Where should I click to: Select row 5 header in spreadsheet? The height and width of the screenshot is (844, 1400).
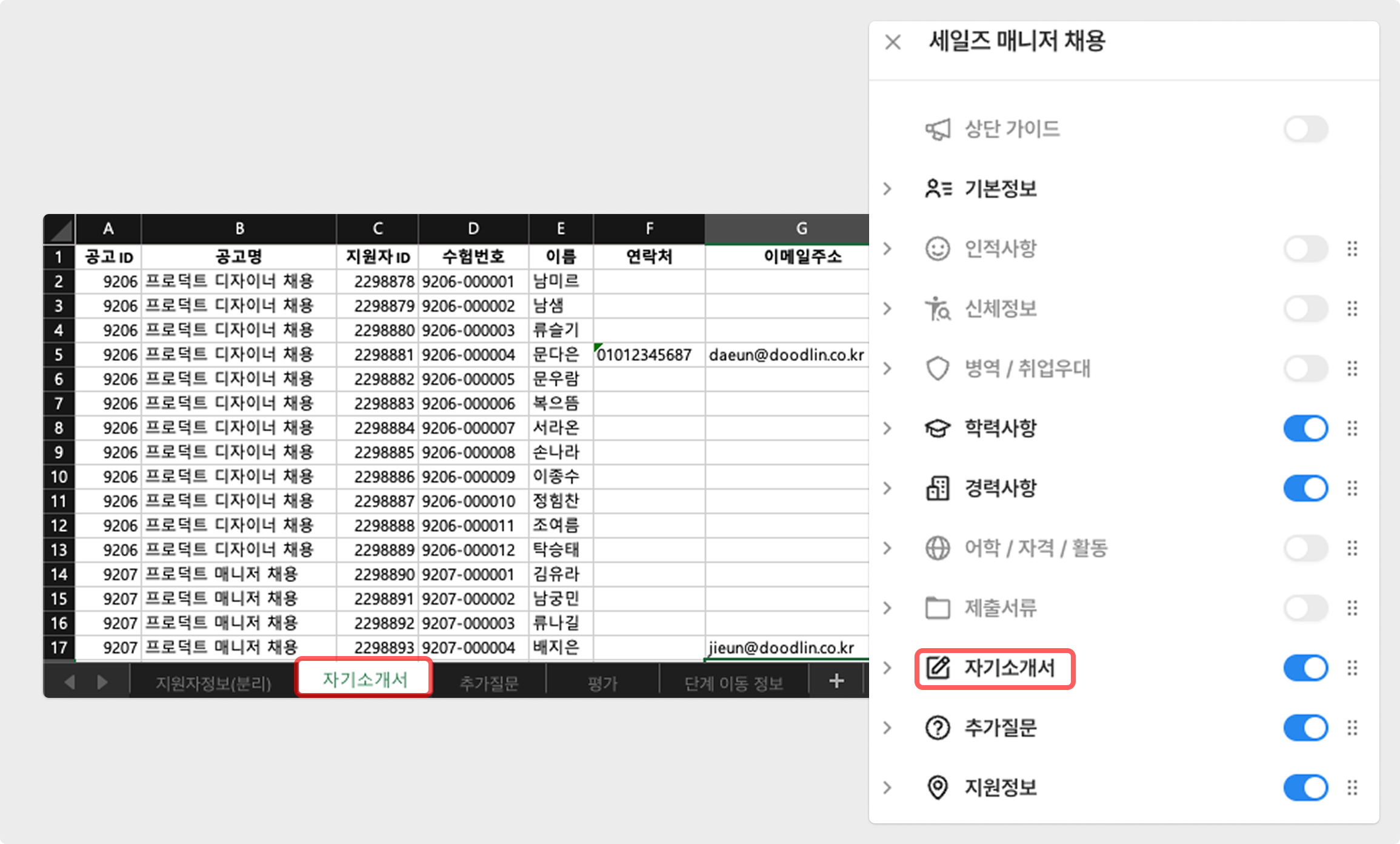pos(59,355)
